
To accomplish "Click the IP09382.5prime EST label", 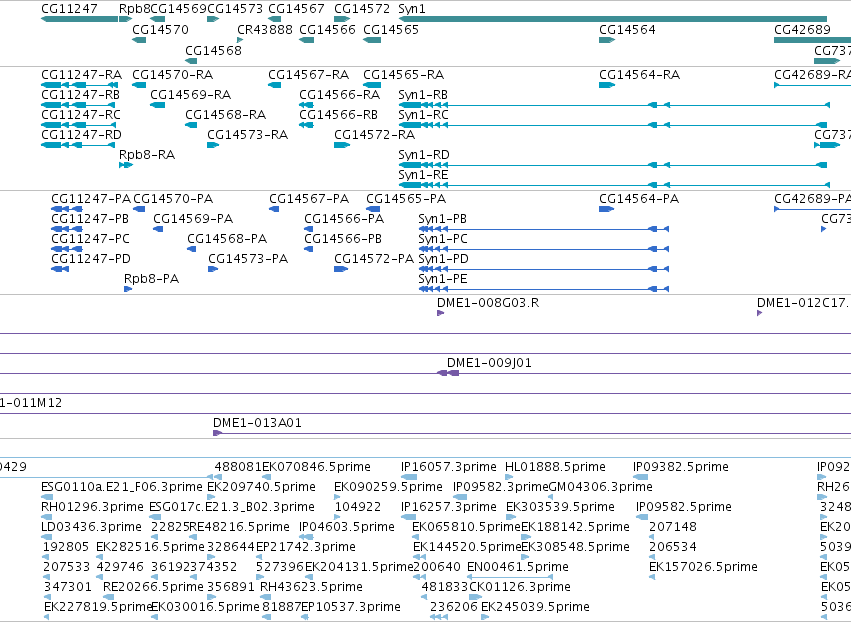I will [x=681, y=467].
